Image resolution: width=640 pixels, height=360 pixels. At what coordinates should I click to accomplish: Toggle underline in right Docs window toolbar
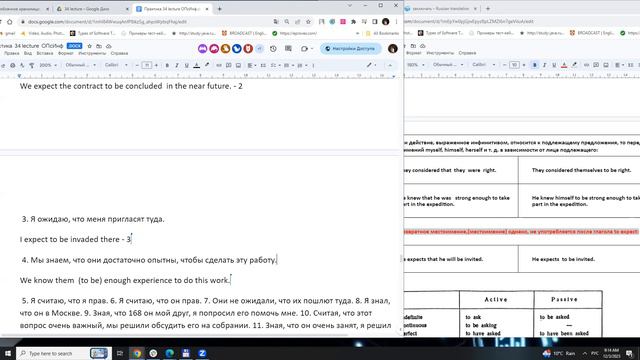(x=554, y=65)
